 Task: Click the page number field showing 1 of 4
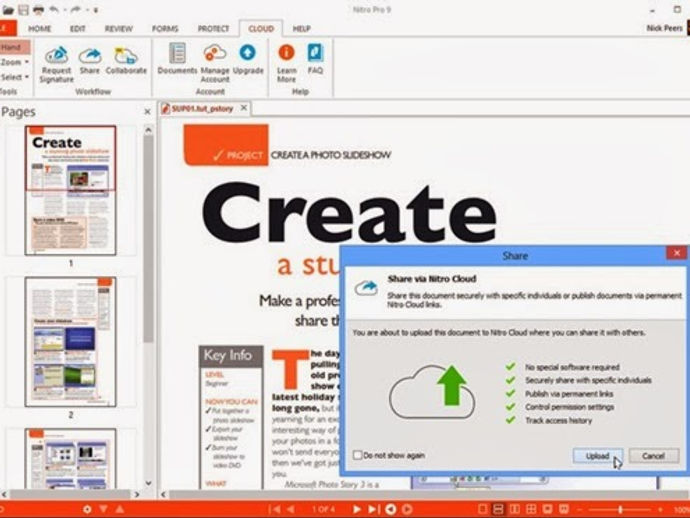coord(323,509)
